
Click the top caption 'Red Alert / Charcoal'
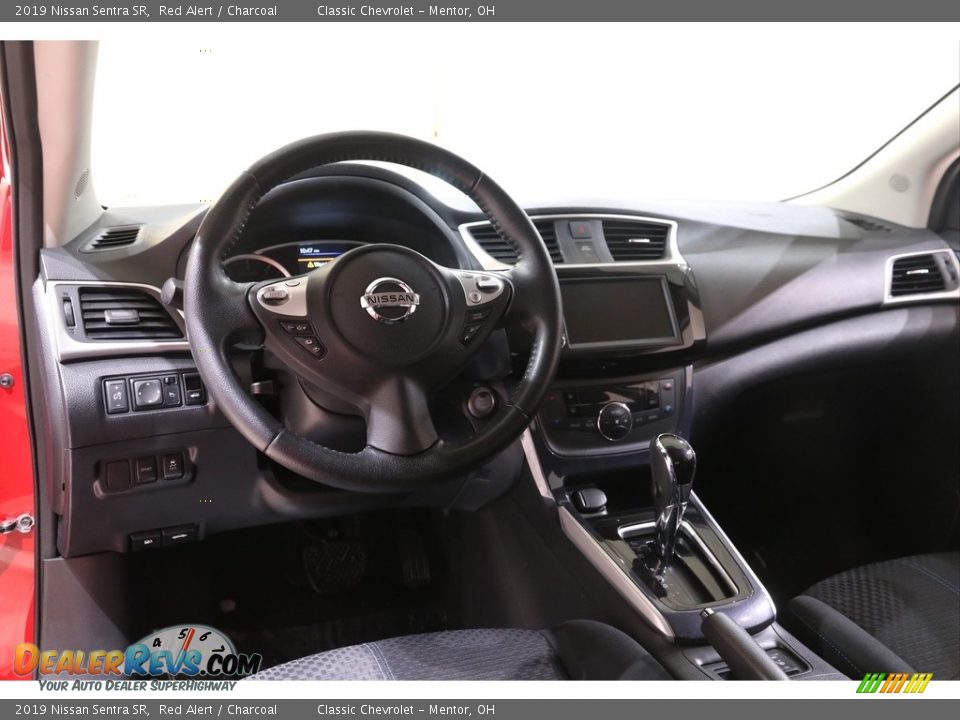click(x=218, y=10)
